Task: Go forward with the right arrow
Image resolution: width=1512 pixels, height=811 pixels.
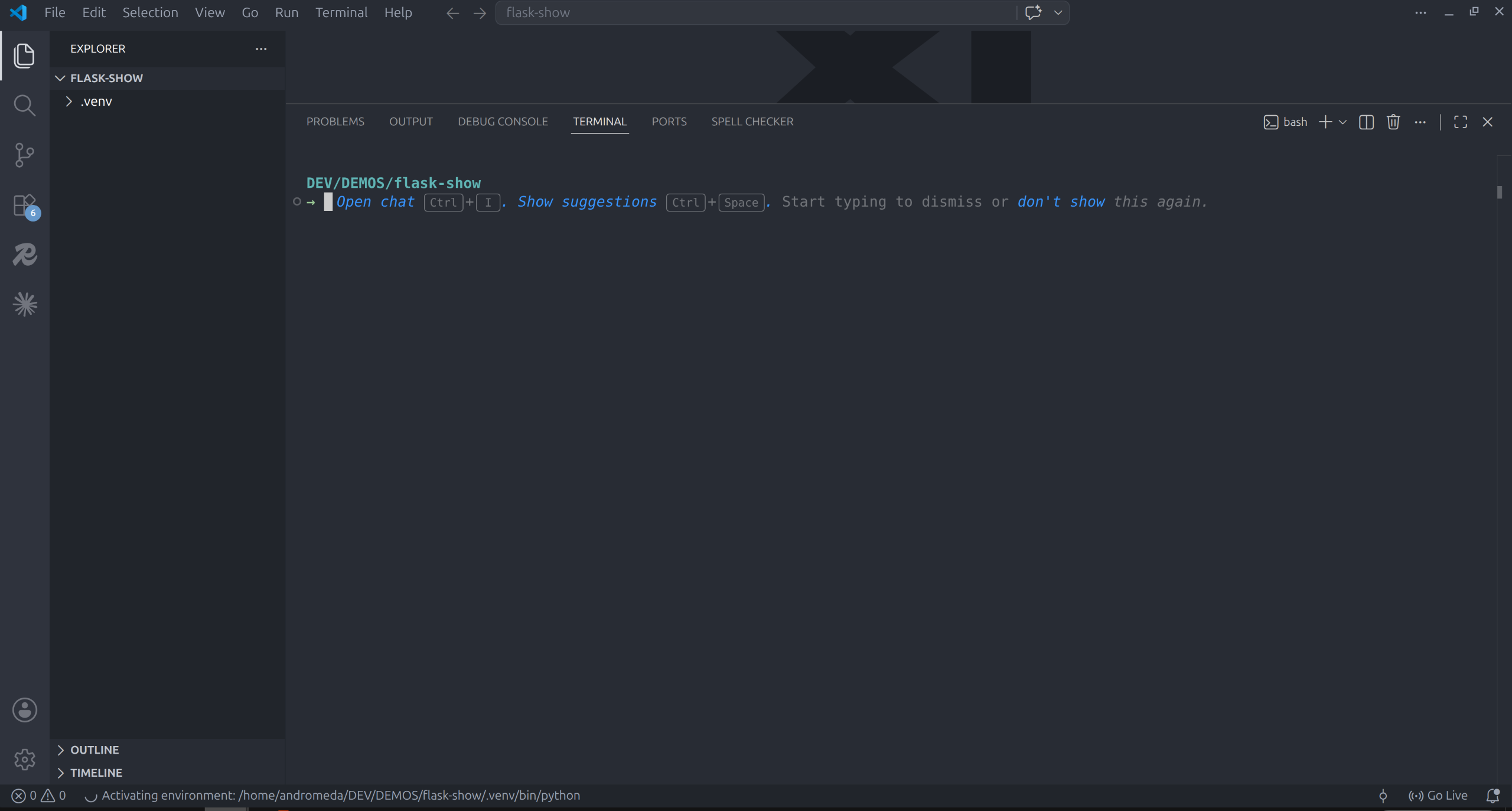Action: [480, 13]
